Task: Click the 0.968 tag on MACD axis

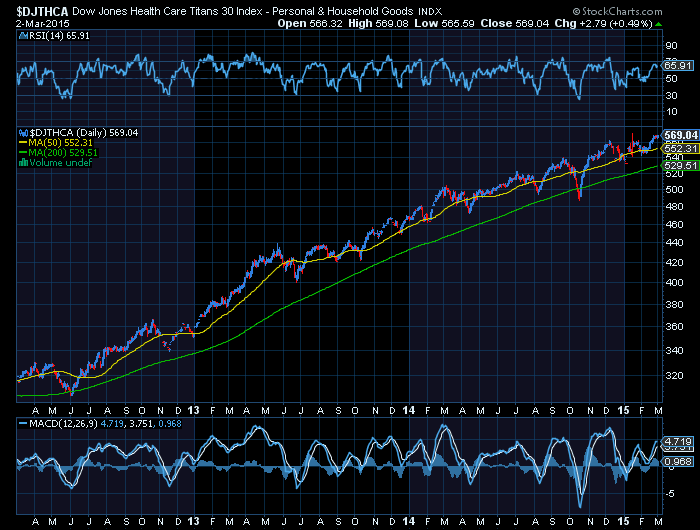Action: pos(678,461)
